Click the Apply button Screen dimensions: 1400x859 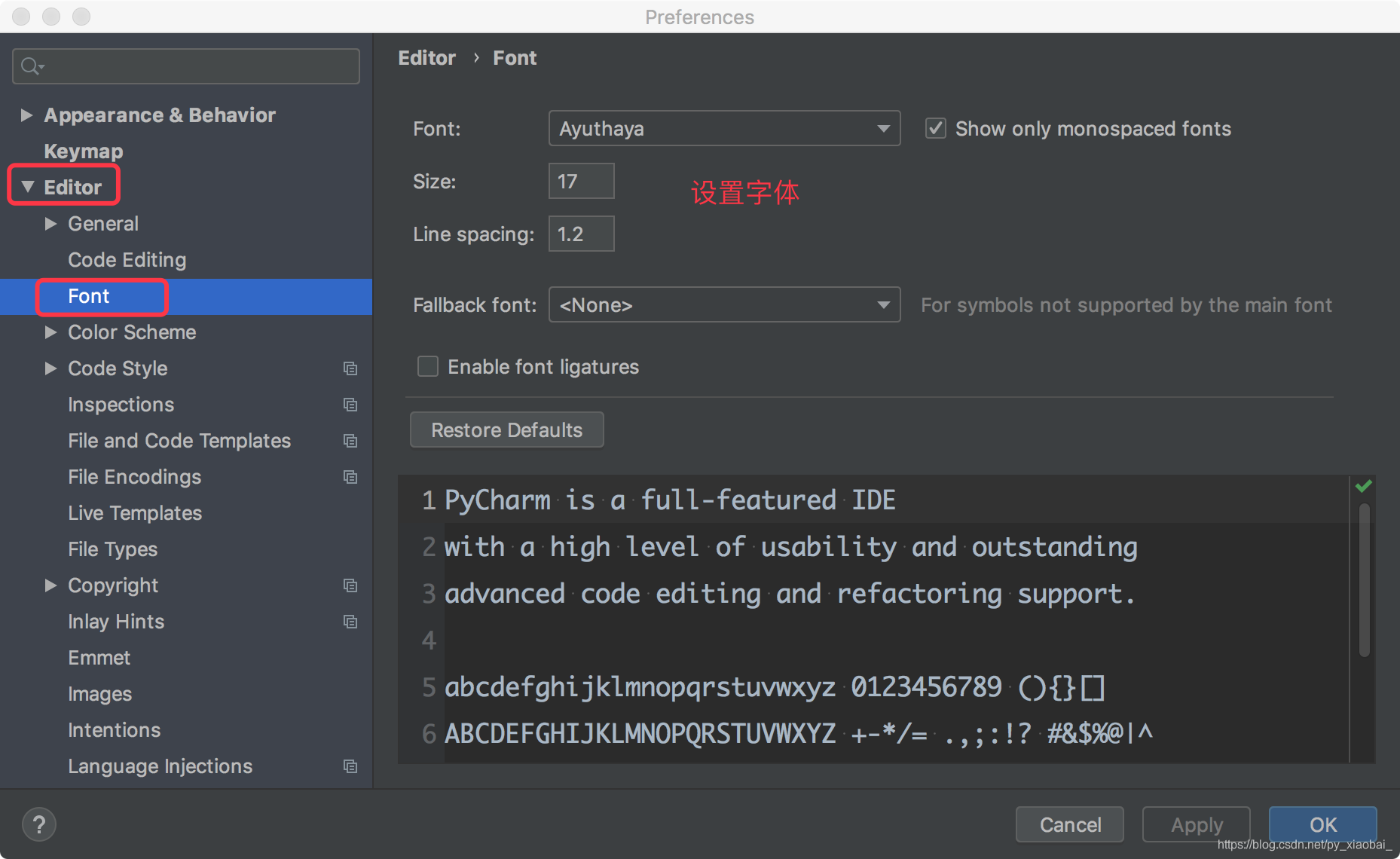click(x=1197, y=824)
